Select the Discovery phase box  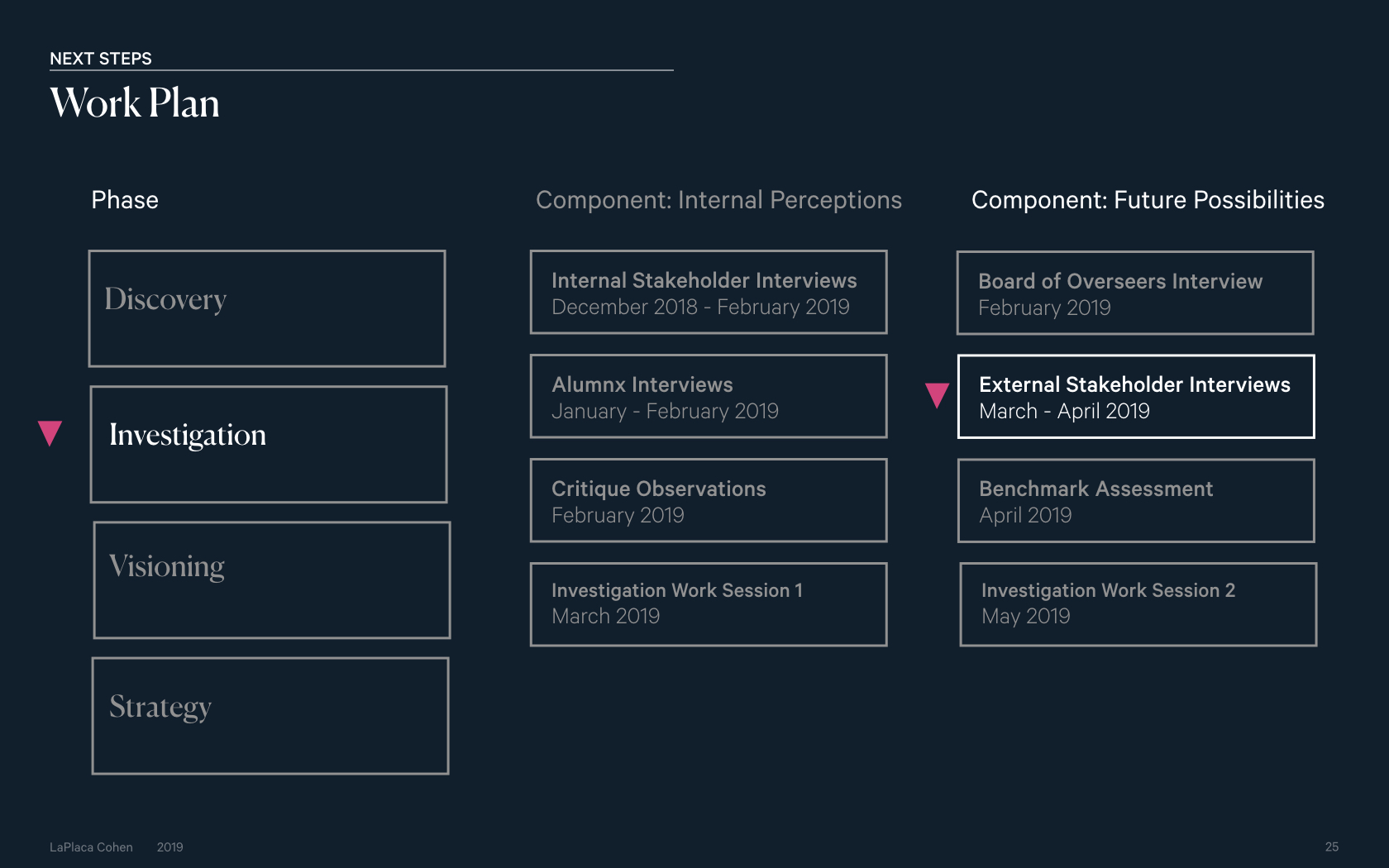click(x=267, y=308)
